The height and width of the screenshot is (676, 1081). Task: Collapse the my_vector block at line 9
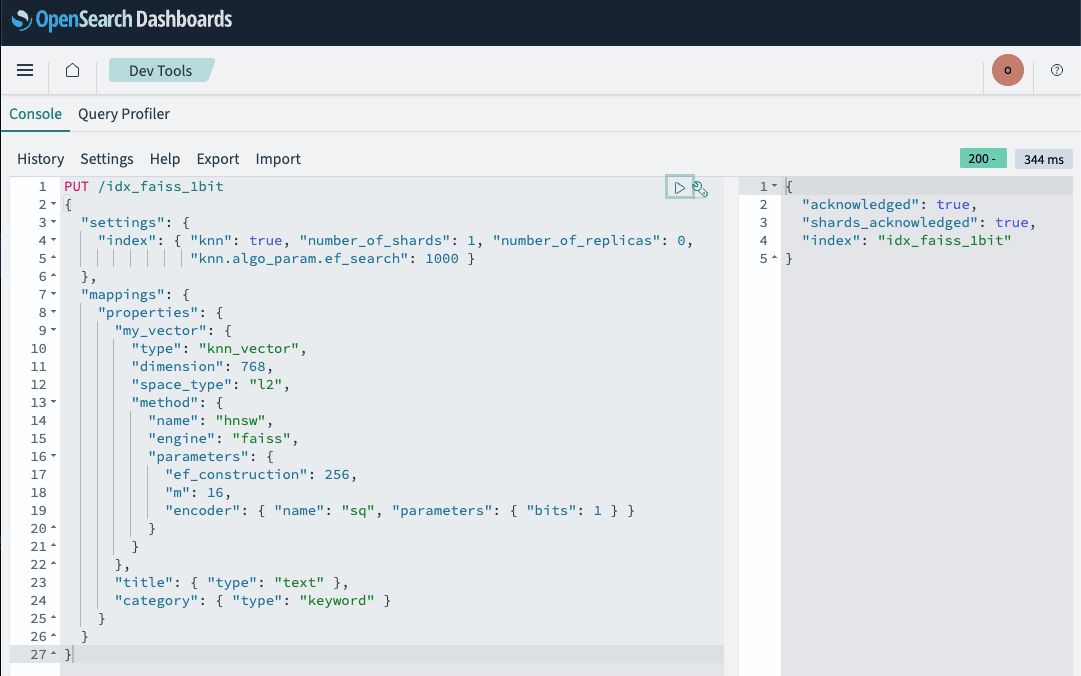pos(54,330)
